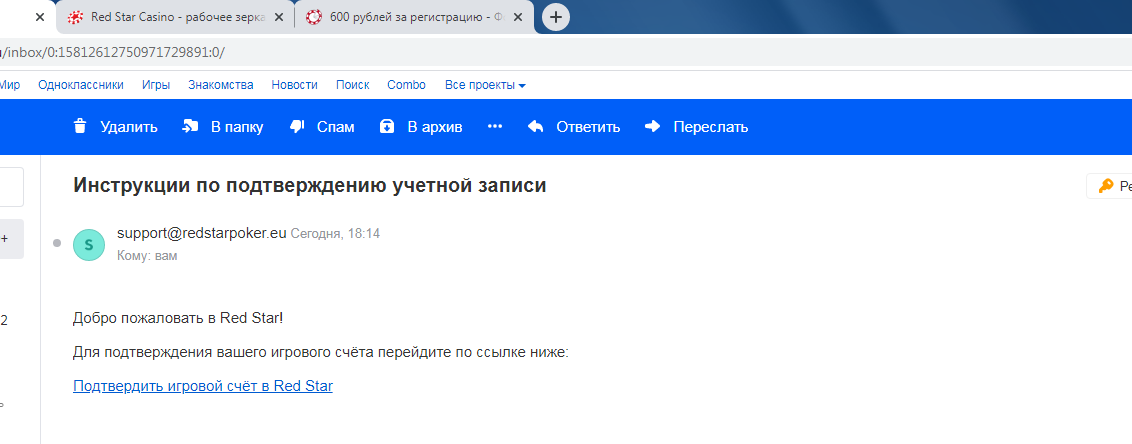Click the Подтвердить игровой счёт в Red Star link
The image size is (1132, 444).
203,386
